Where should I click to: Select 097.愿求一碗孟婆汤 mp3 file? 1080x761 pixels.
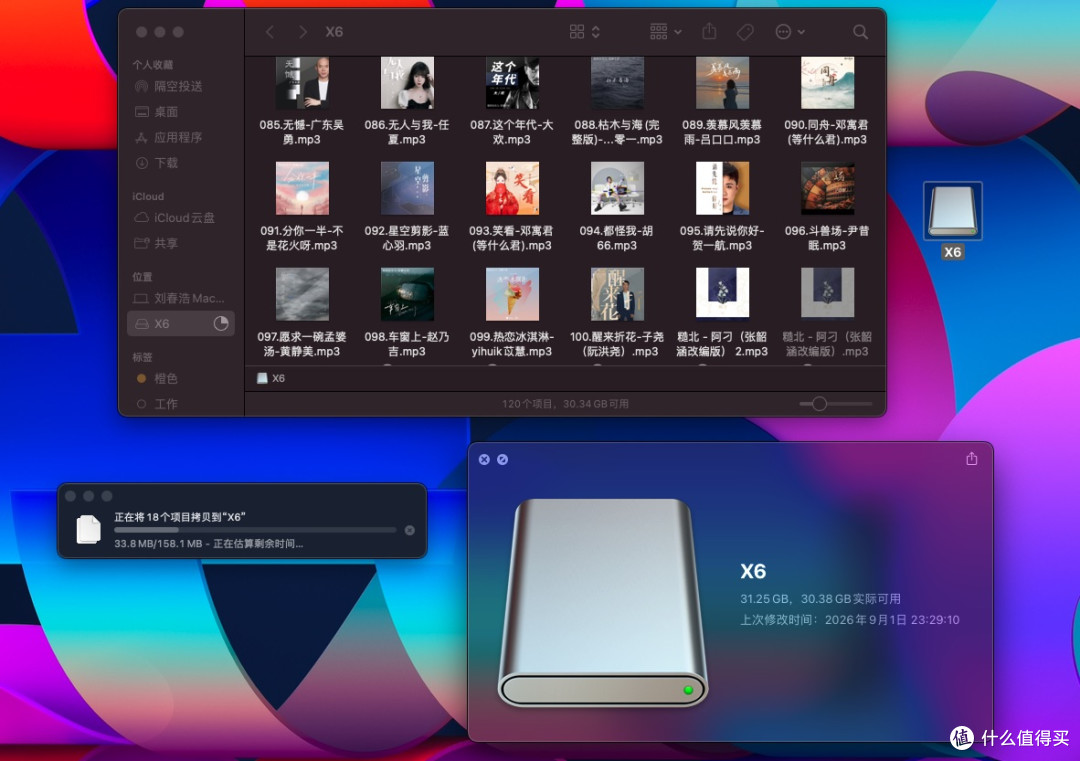[x=302, y=313]
